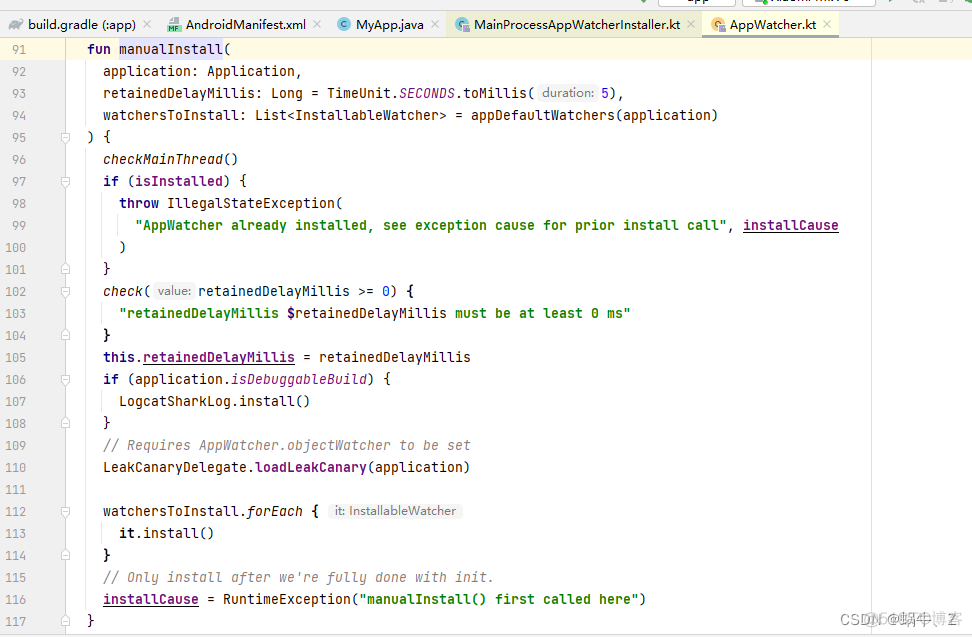Image resolution: width=972 pixels, height=637 pixels.
Task: Fold the isDebuggableBuild if-block at line 106
Action: [65, 379]
